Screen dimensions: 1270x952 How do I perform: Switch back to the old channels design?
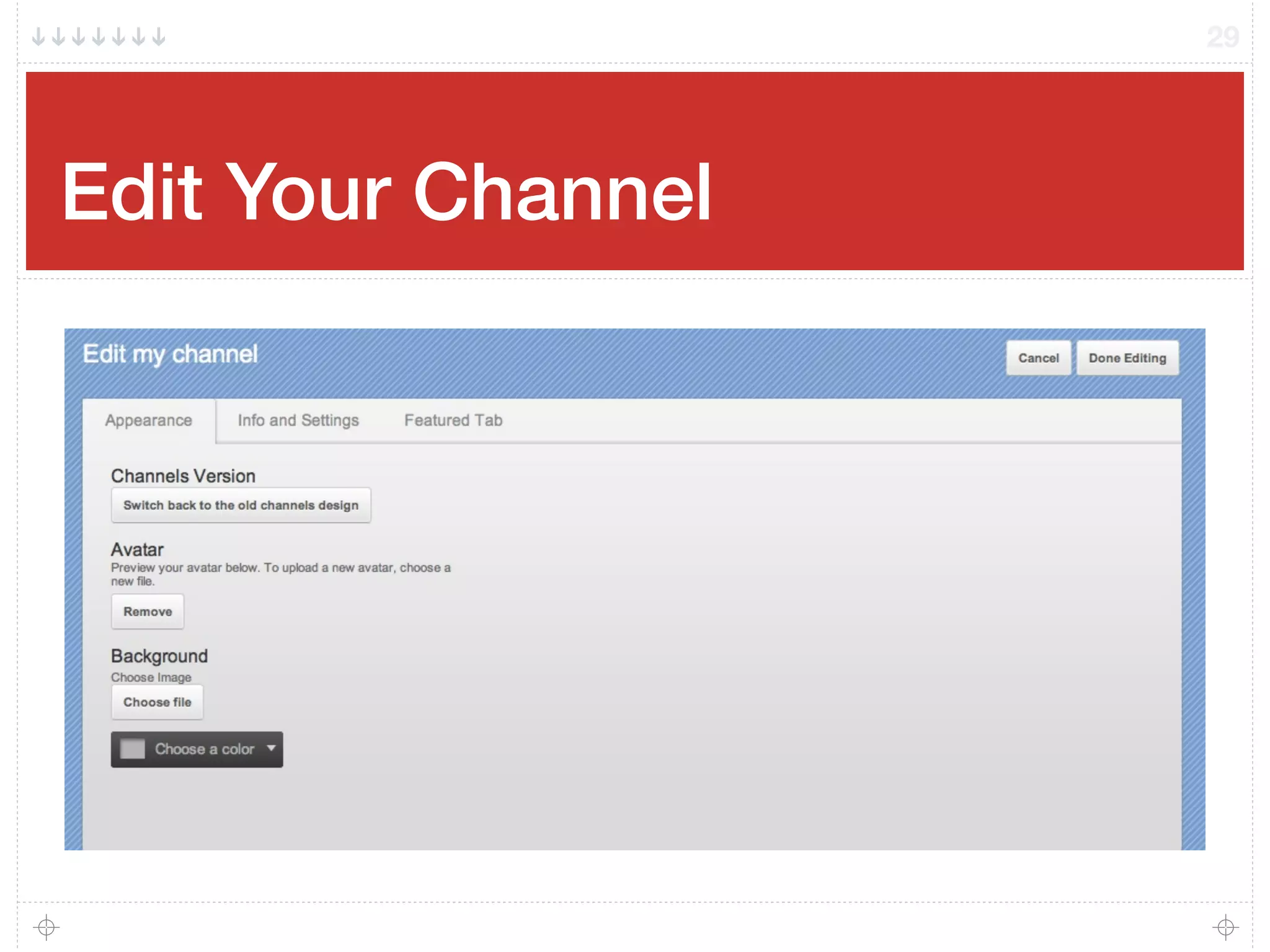point(241,505)
